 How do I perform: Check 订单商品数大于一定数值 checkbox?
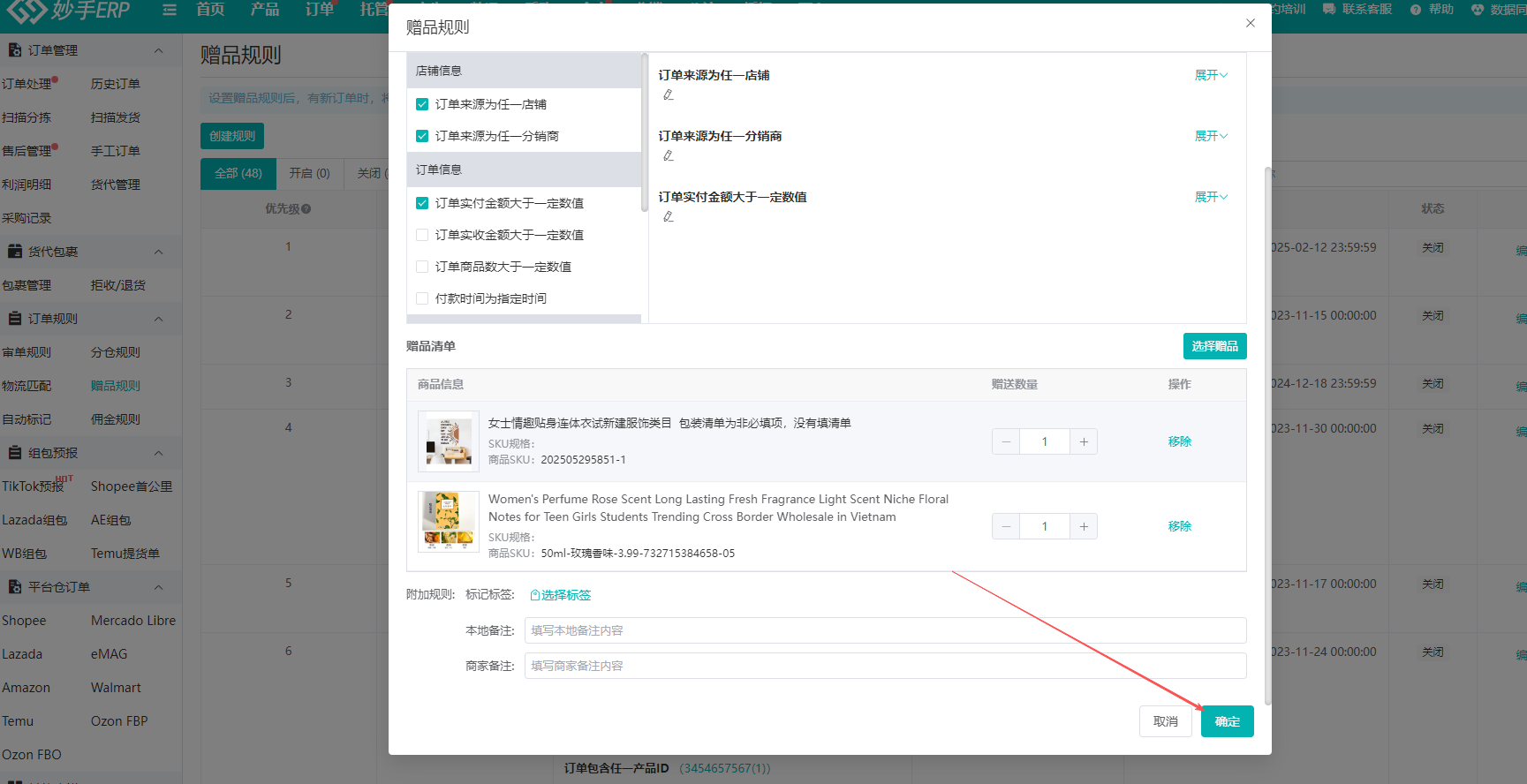[422, 267]
